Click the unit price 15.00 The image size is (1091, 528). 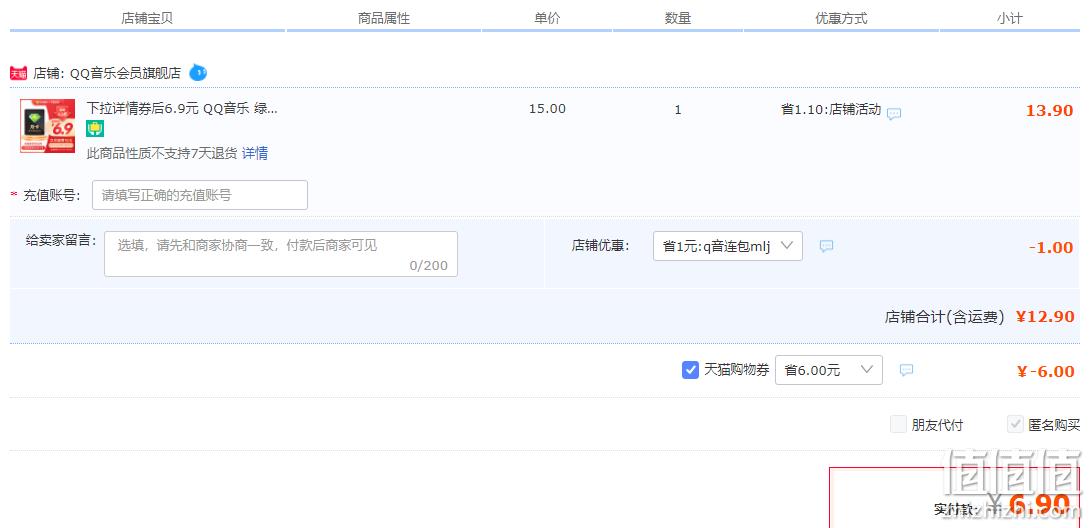(547, 109)
